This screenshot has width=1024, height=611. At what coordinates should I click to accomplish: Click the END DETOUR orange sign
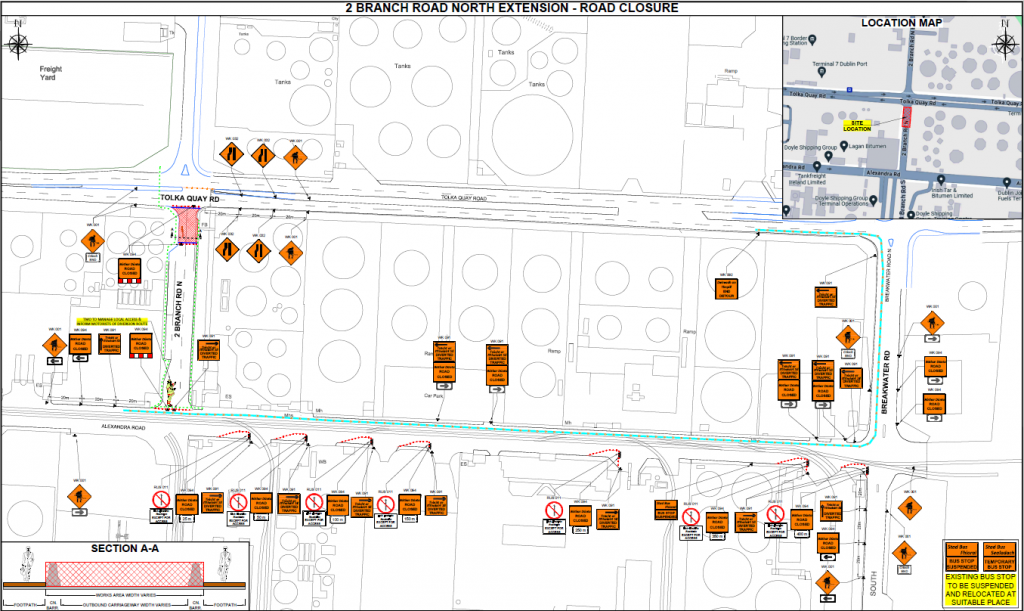click(x=727, y=287)
